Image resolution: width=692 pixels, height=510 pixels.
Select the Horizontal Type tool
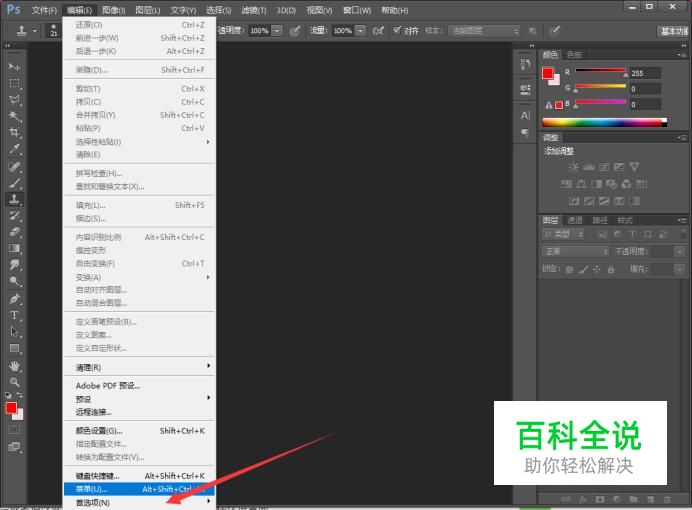point(14,315)
